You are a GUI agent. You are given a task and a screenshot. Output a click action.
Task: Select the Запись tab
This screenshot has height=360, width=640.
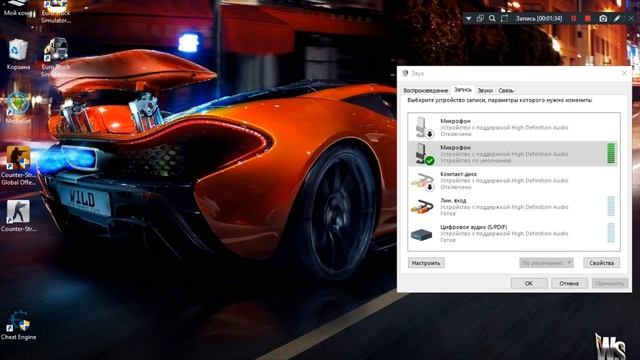463,89
